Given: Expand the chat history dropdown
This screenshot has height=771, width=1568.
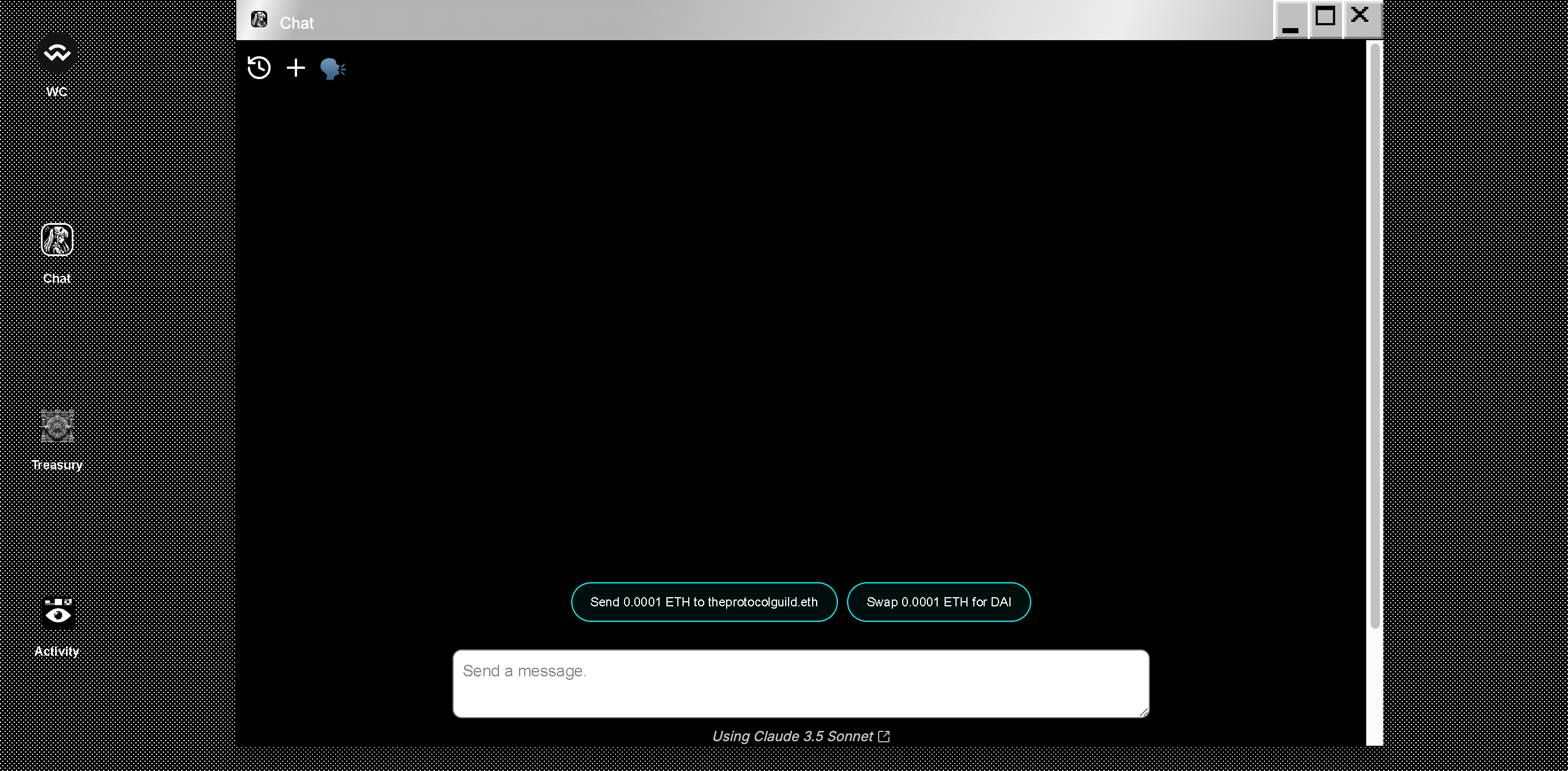Looking at the screenshot, I should pyautogui.click(x=260, y=67).
